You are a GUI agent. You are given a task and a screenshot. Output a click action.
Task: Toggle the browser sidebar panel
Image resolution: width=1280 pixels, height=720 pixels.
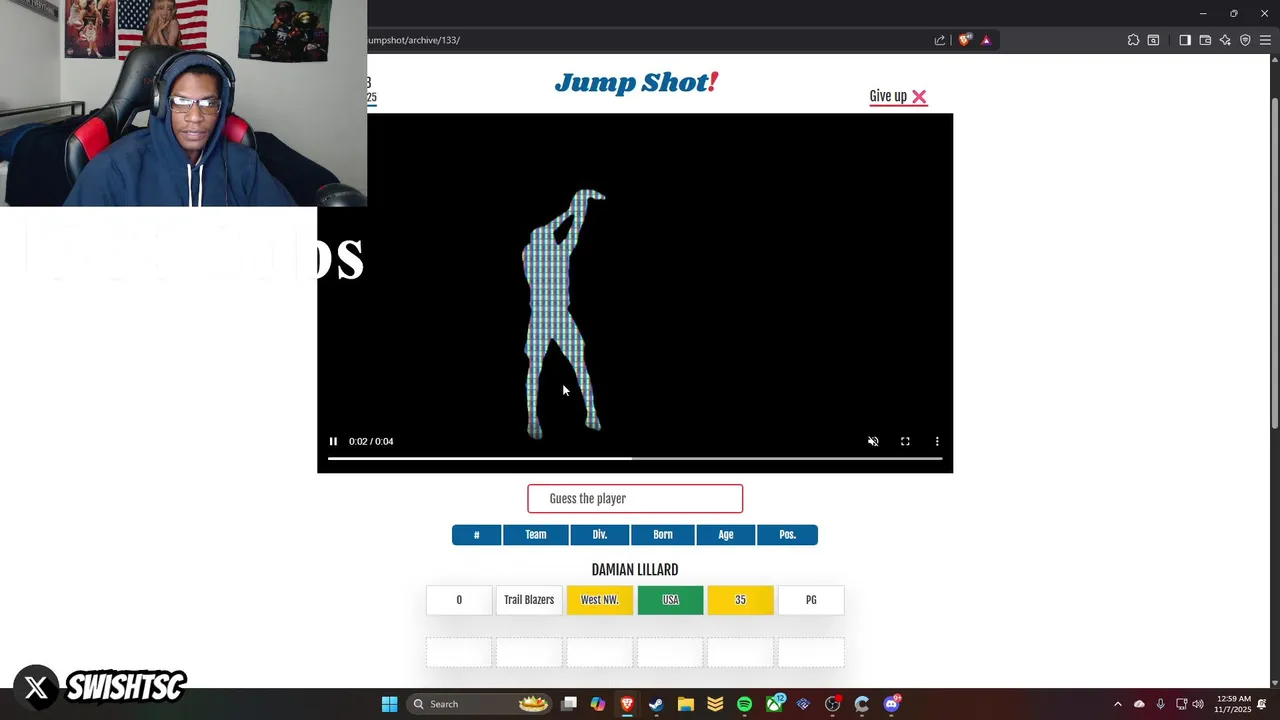coord(1185,40)
